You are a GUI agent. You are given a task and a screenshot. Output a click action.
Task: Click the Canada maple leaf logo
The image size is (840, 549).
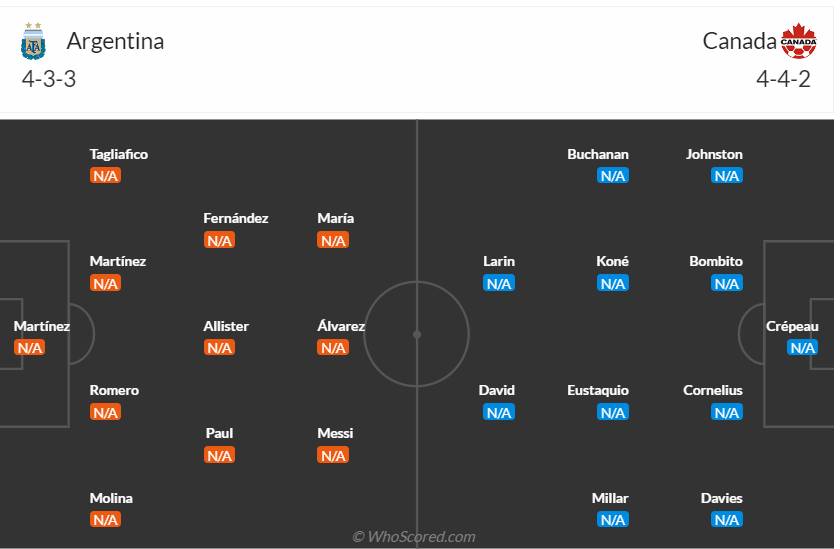pos(799,42)
